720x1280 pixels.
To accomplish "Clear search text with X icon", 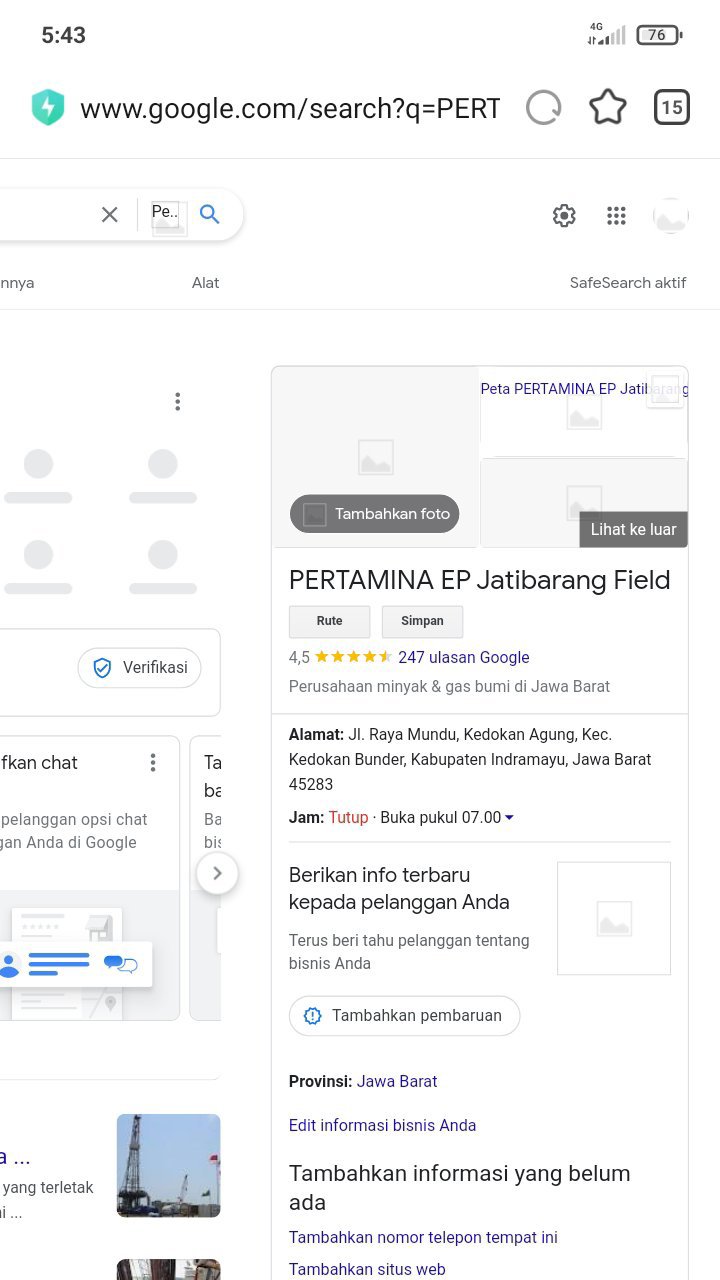I will pos(110,214).
